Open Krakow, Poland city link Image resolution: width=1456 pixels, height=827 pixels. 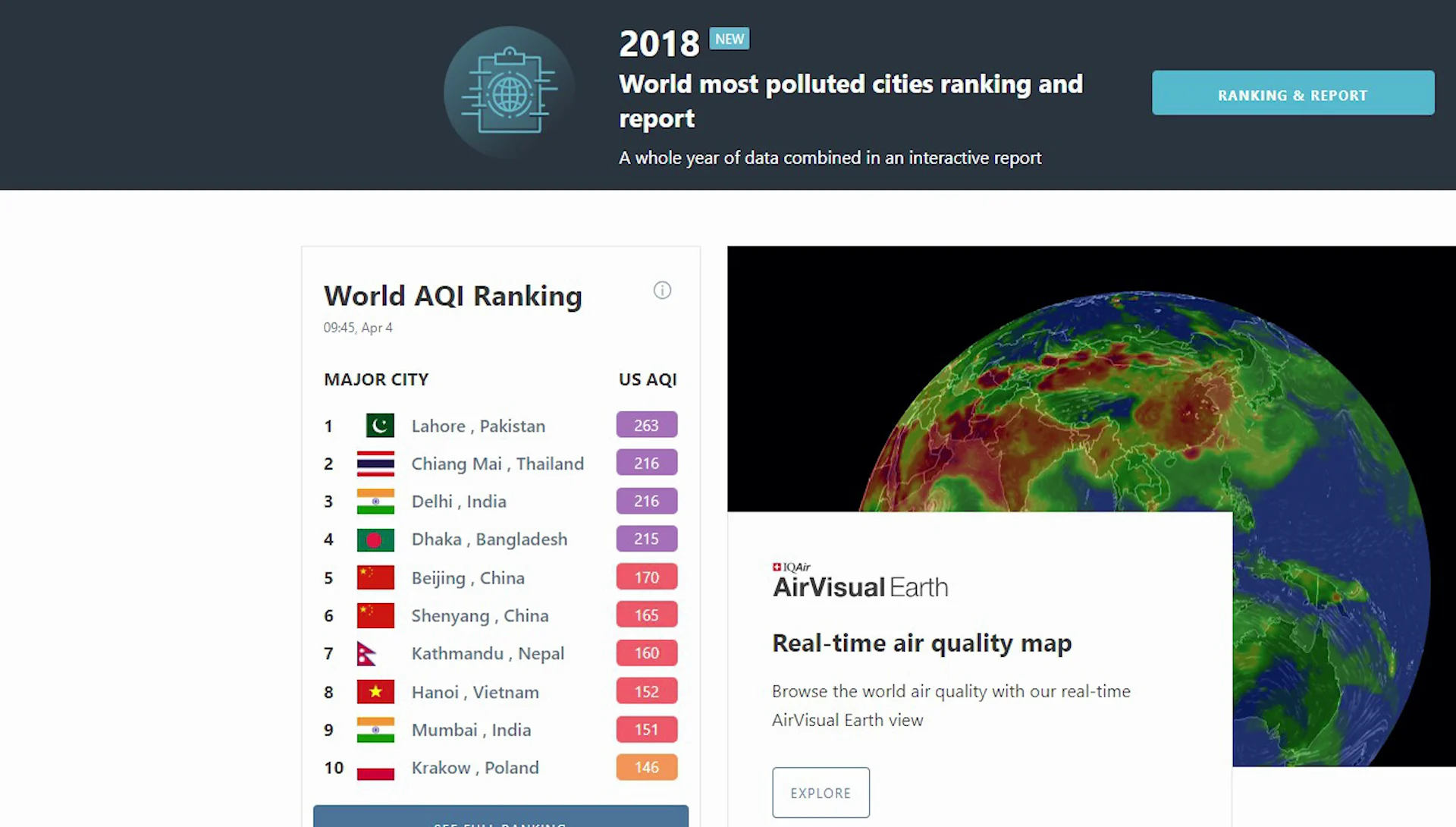point(475,768)
